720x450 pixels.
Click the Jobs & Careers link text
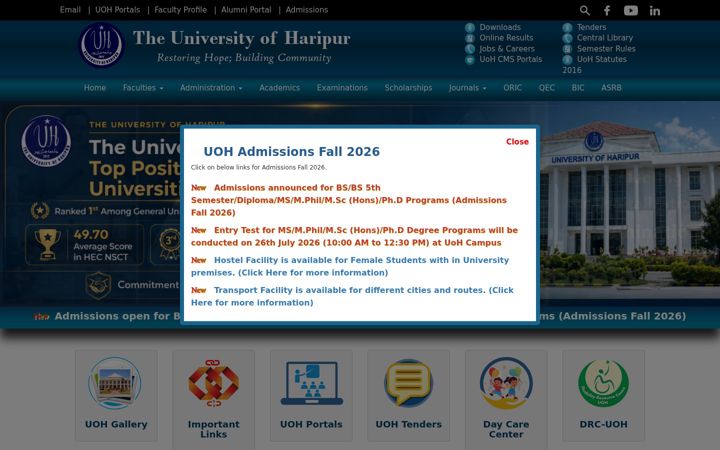pyautogui.click(x=507, y=49)
